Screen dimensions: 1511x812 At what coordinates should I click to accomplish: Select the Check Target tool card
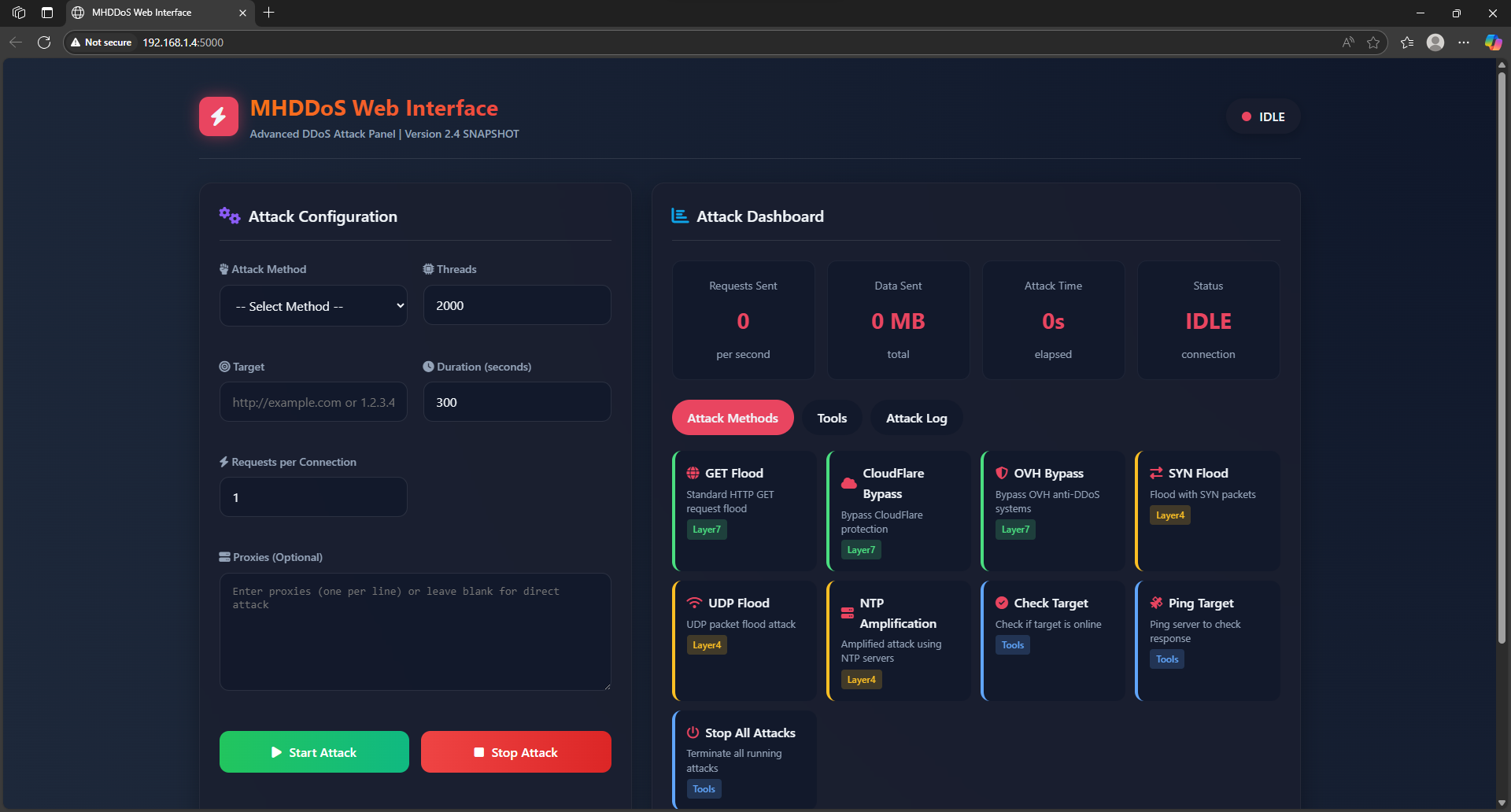point(1053,640)
